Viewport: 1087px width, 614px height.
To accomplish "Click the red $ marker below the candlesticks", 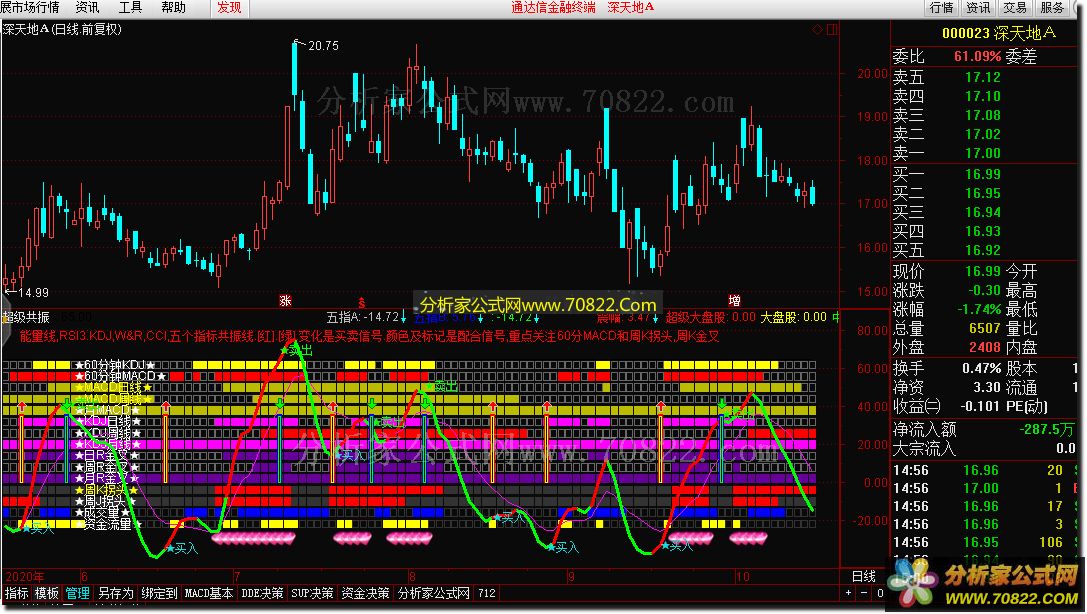I will point(361,303).
